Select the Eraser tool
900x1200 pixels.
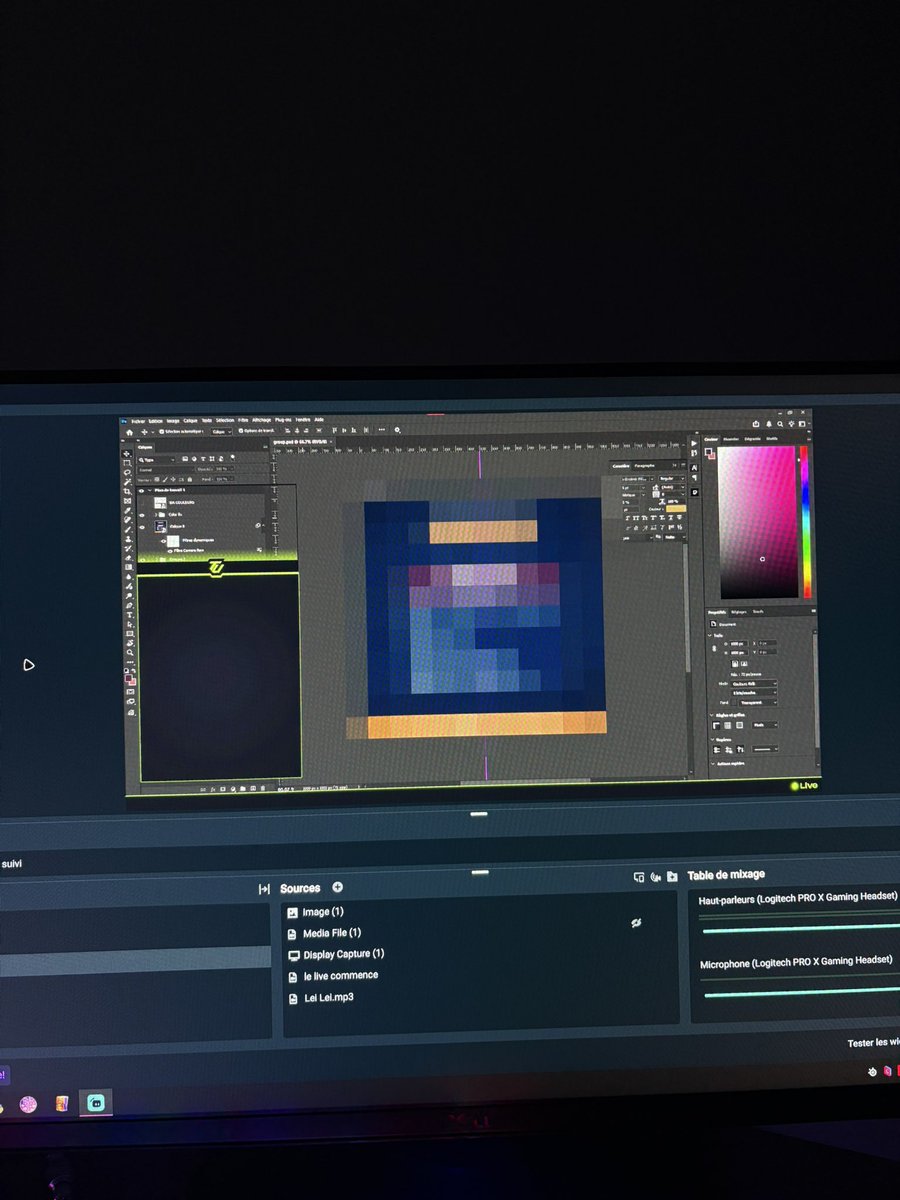coord(128,558)
